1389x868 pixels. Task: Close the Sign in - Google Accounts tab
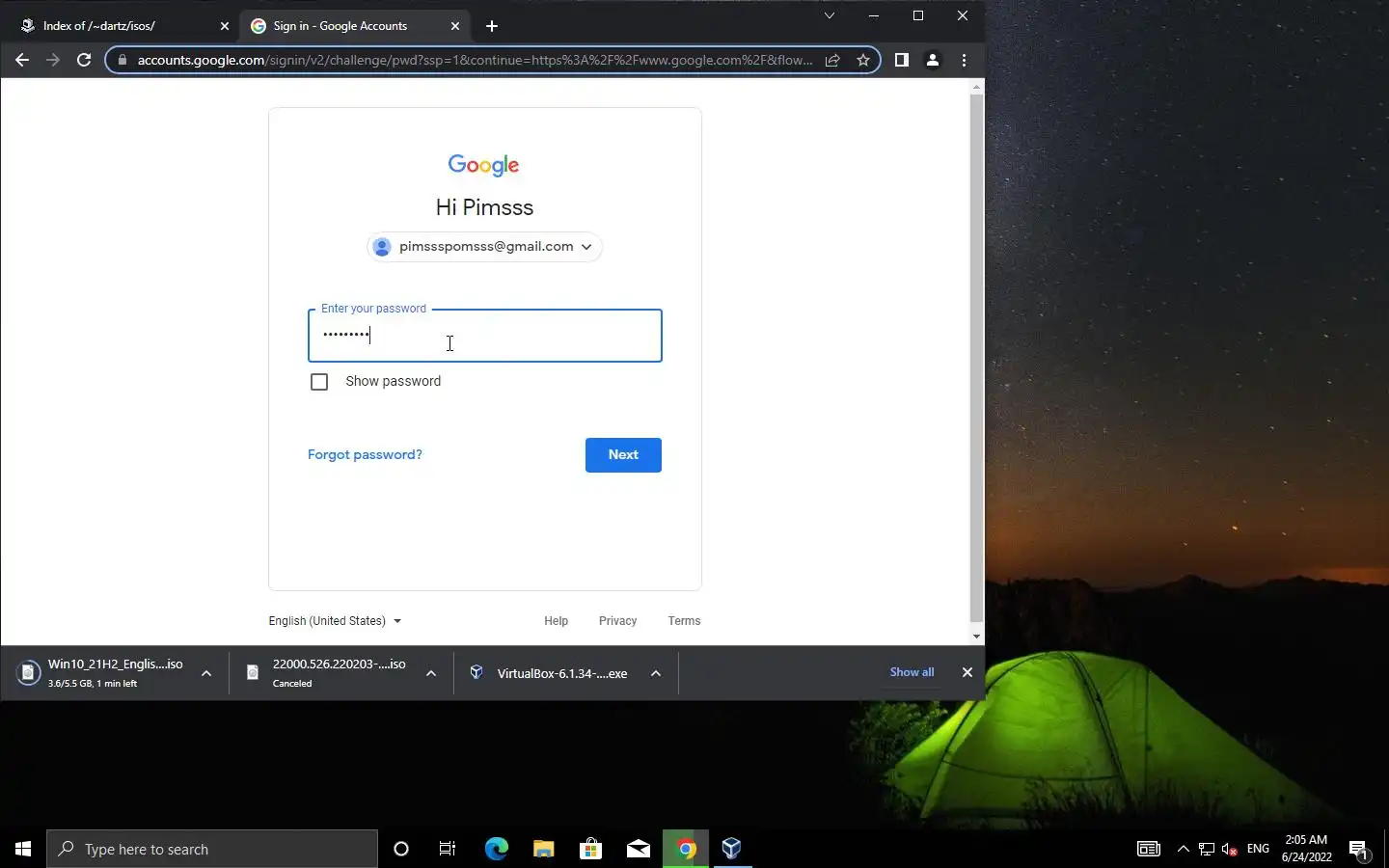tap(455, 26)
